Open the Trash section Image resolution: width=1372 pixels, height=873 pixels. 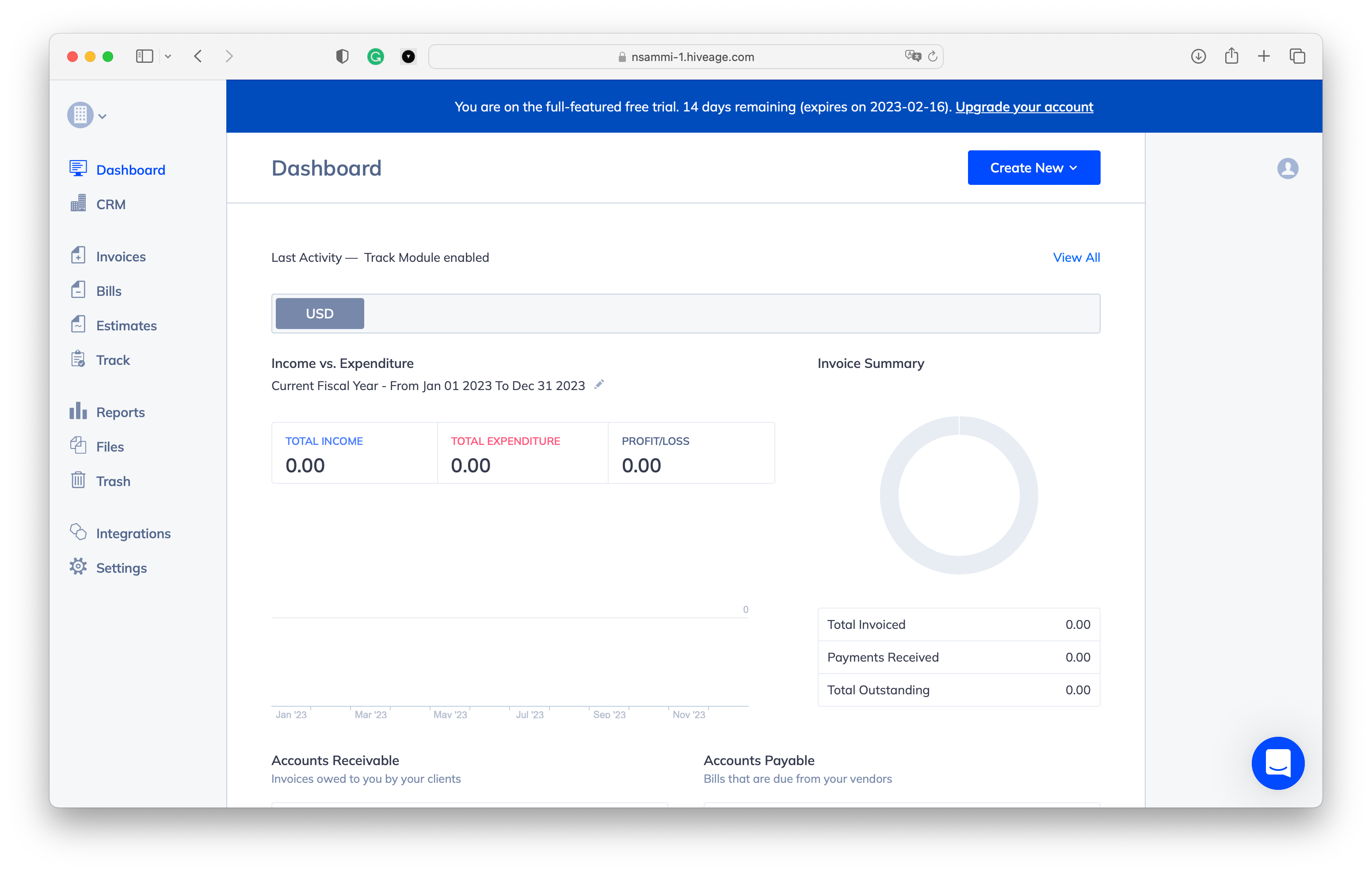pyautogui.click(x=113, y=481)
